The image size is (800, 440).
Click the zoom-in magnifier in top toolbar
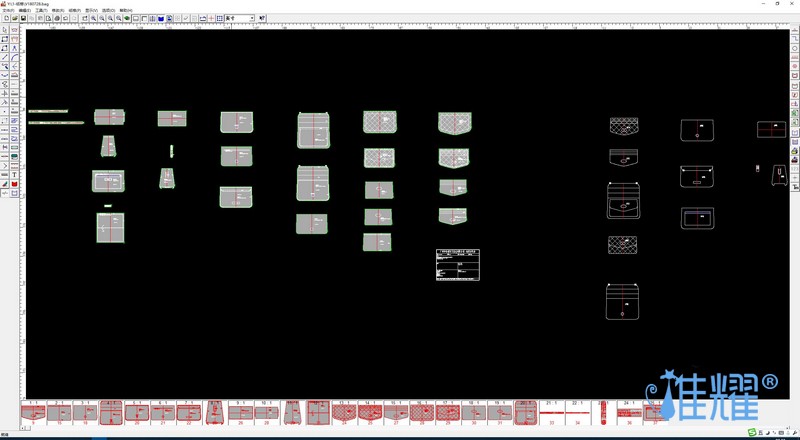[x=94, y=18]
